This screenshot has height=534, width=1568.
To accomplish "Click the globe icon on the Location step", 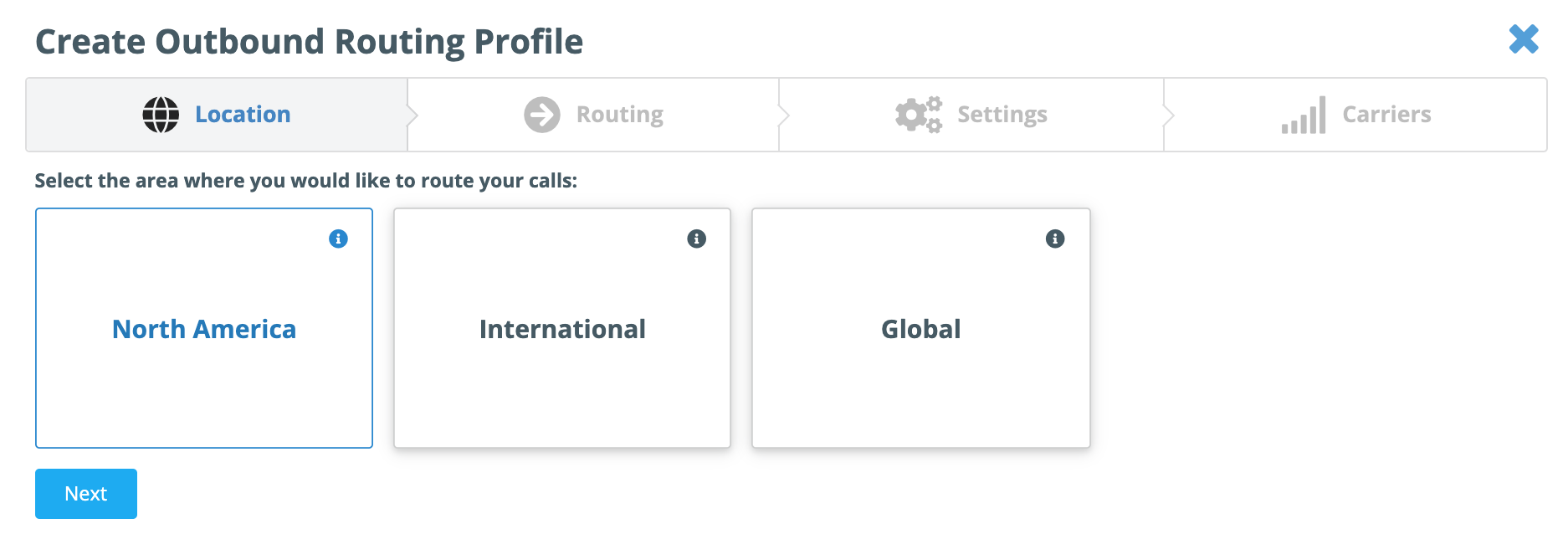I will pyautogui.click(x=161, y=115).
